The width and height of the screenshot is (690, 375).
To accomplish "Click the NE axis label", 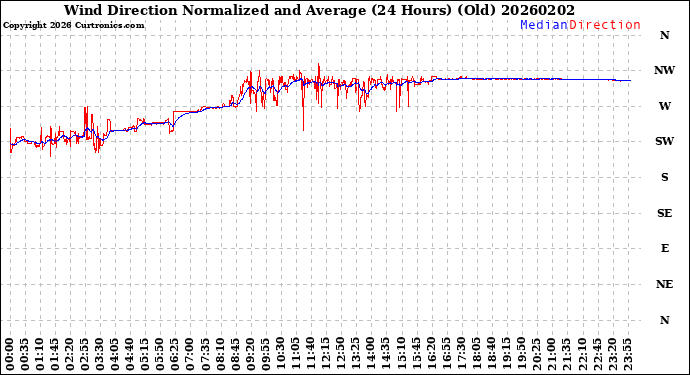I will (x=664, y=284).
